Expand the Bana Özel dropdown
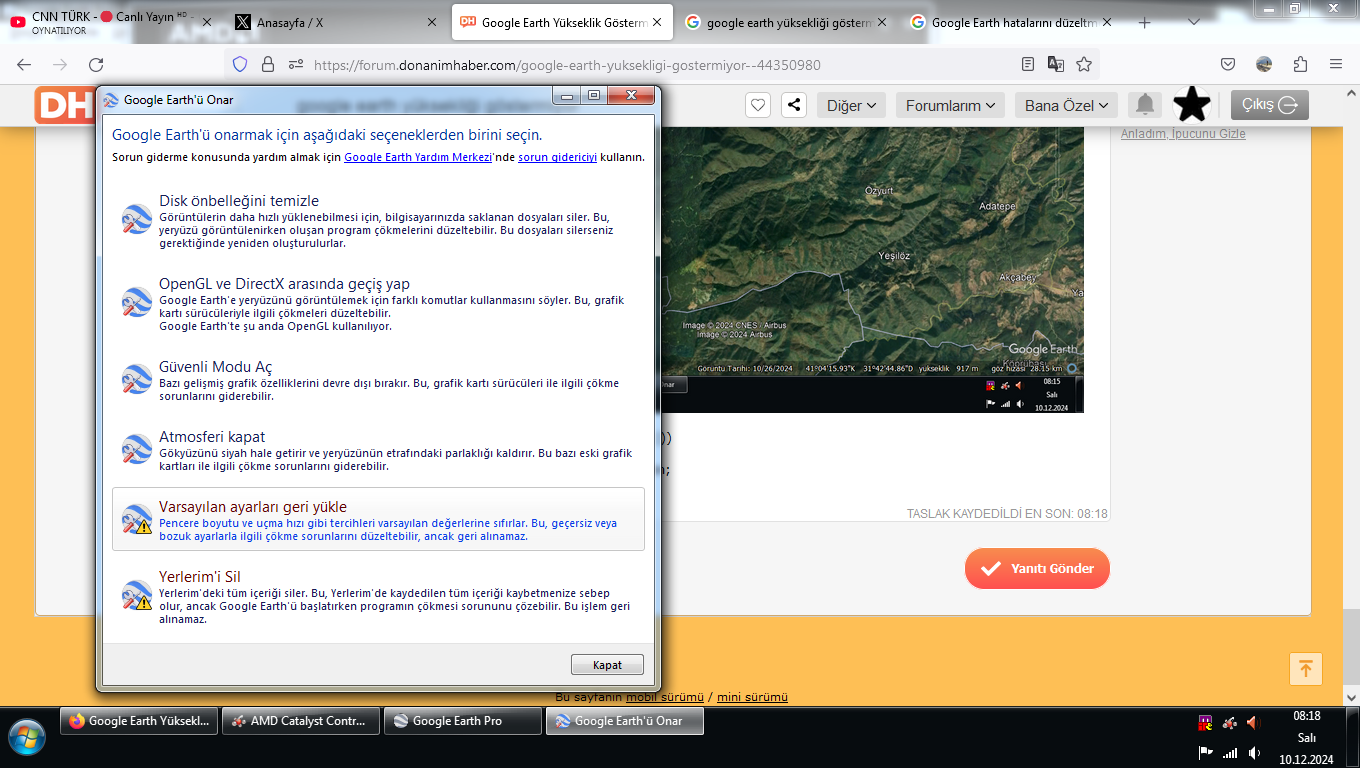The height and width of the screenshot is (768, 1360). point(1067,105)
